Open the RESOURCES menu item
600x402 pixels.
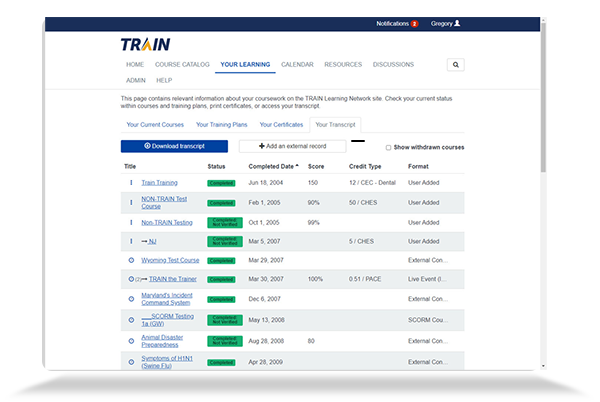click(x=343, y=64)
